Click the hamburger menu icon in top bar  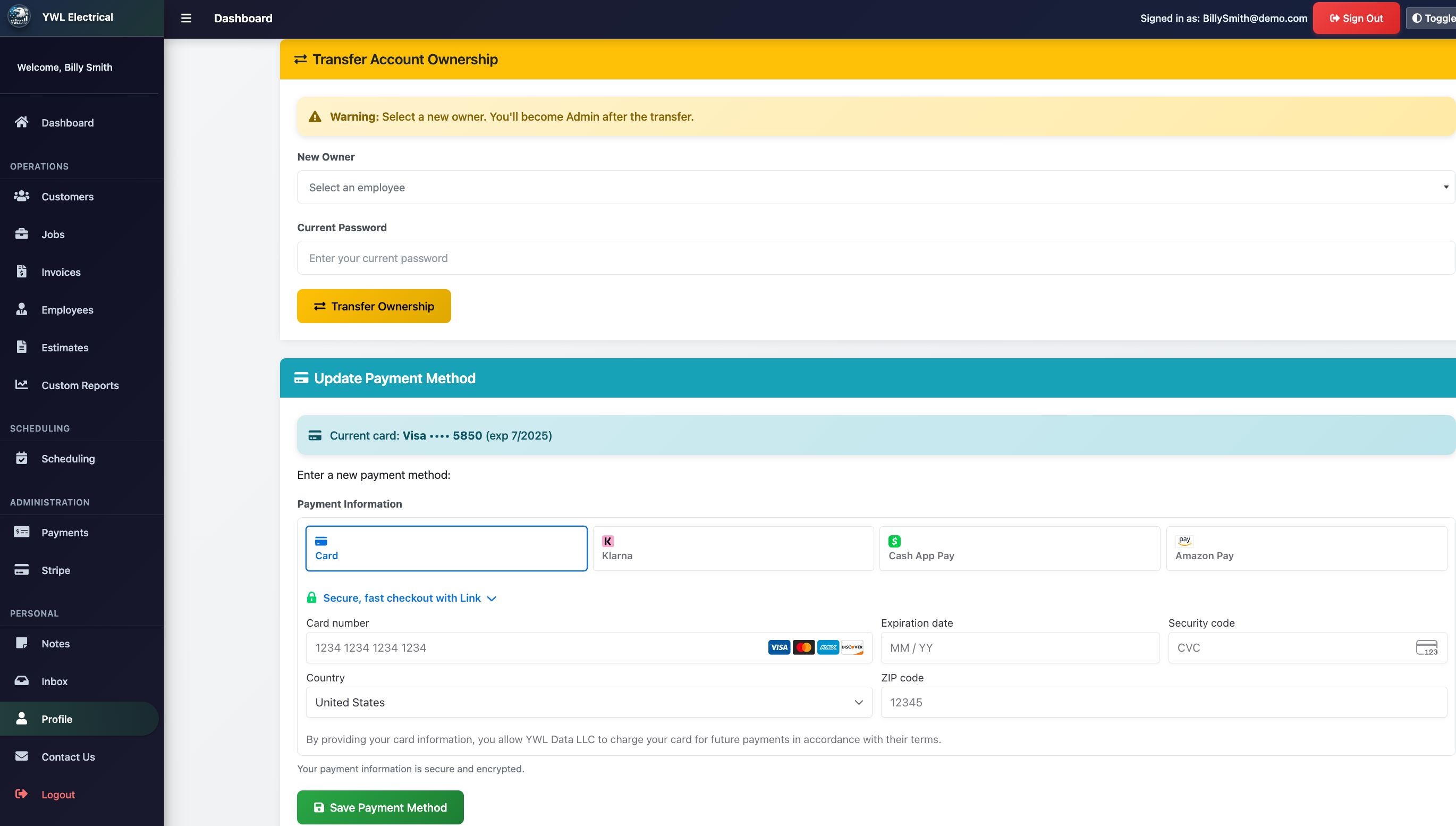point(186,18)
